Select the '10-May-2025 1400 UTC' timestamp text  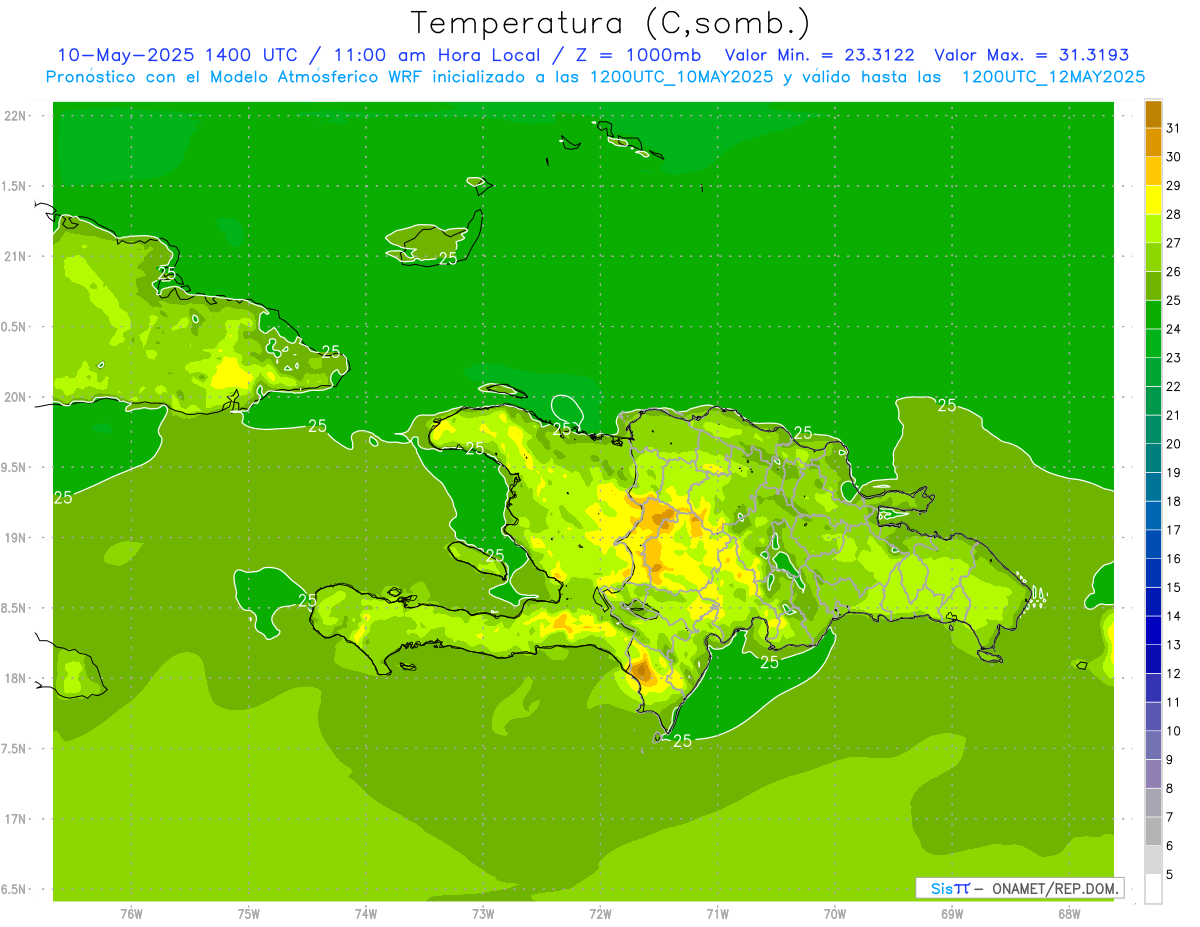click(x=177, y=55)
